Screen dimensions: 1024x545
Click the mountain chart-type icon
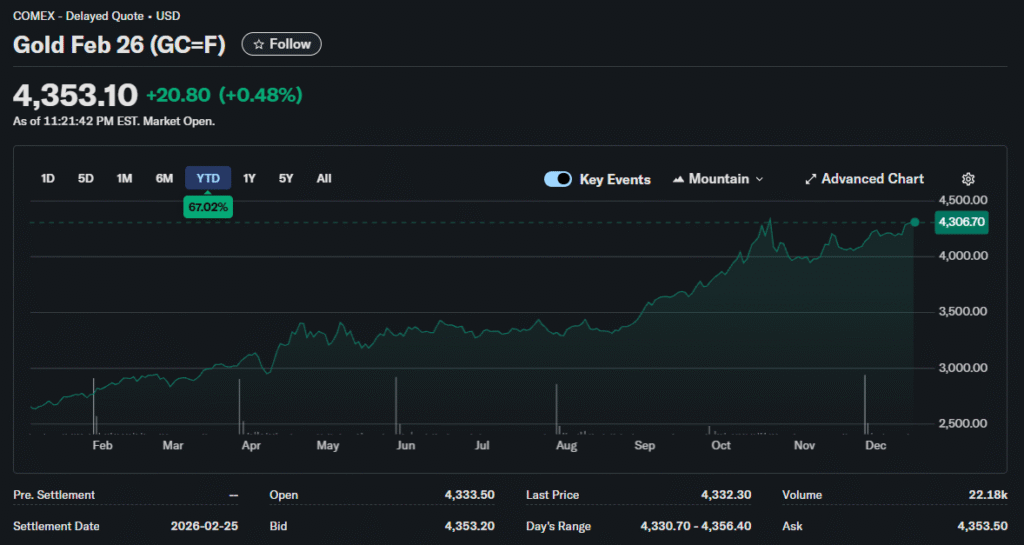(678, 179)
